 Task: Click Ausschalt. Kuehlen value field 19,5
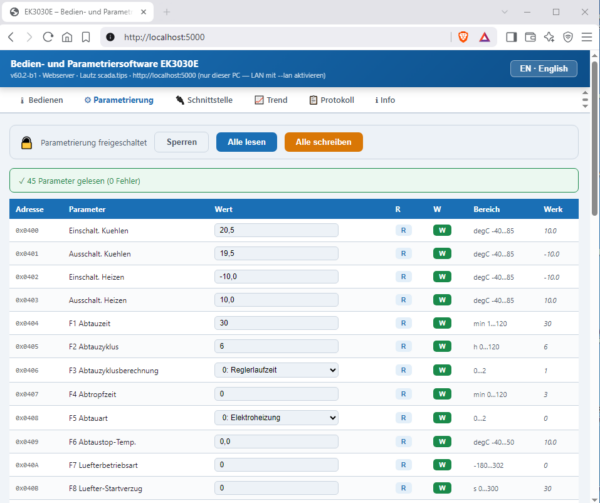(276, 254)
